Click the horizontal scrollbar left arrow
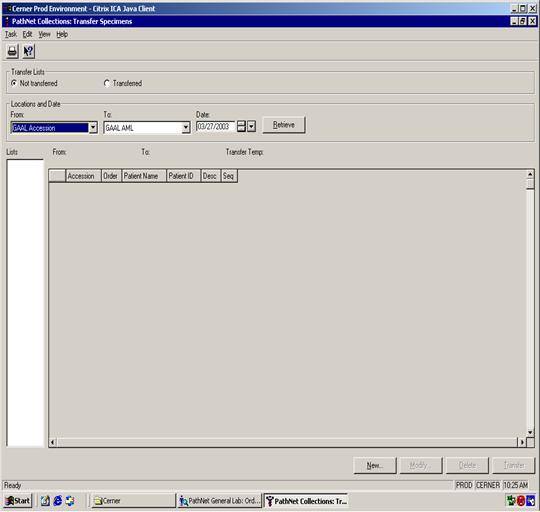The height and width of the screenshot is (512, 540). click(x=53, y=442)
